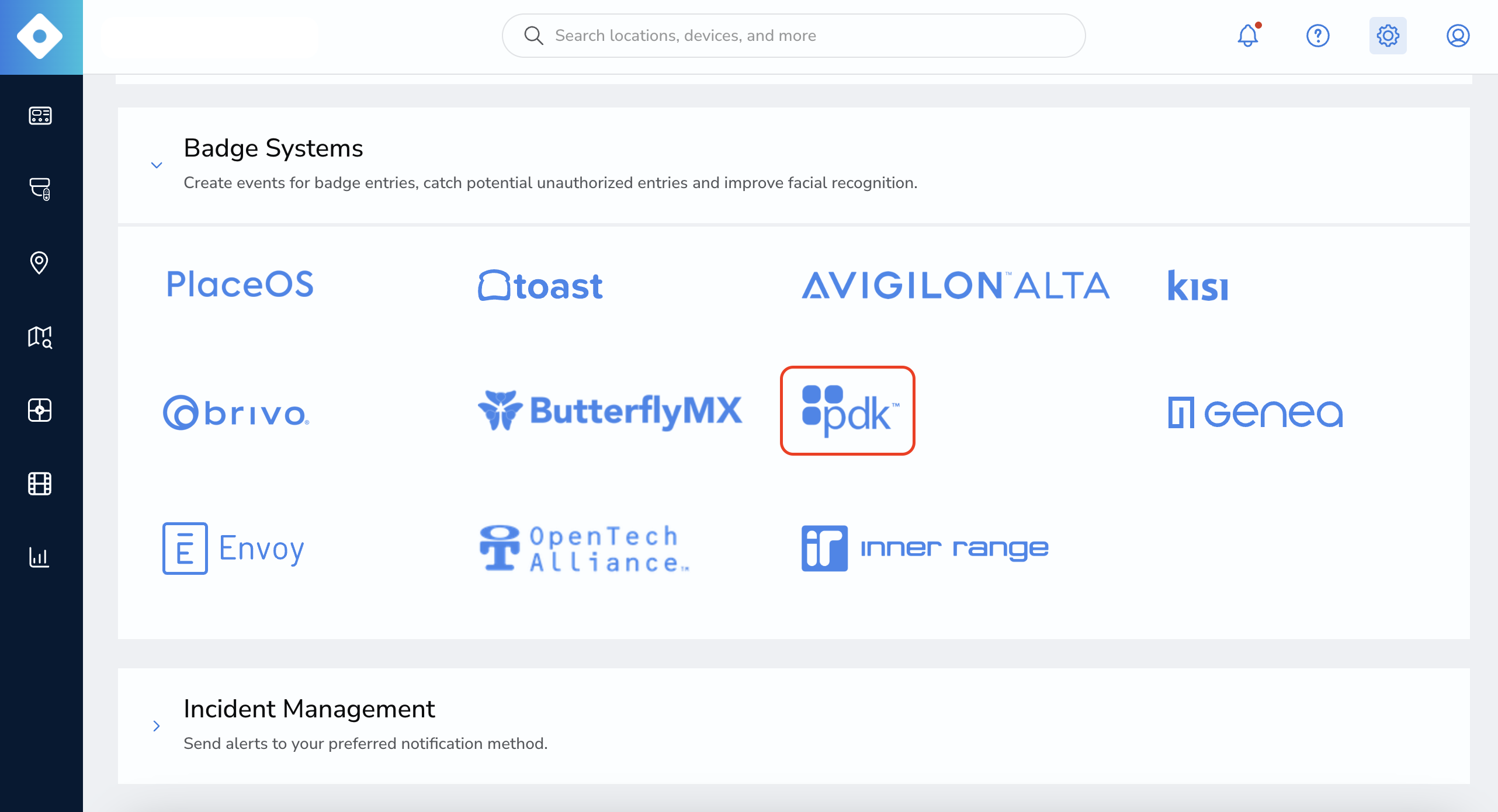This screenshot has height=812, width=1498.
Task: Focus the search locations and devices field
Action: [793, 36]
